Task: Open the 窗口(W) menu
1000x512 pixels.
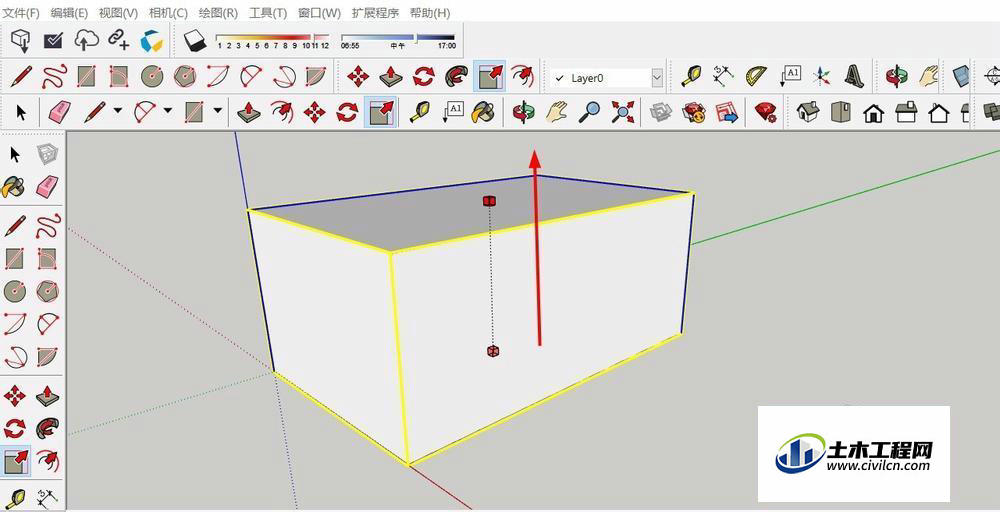Action: pyautogui.click(x=319, y=12)
